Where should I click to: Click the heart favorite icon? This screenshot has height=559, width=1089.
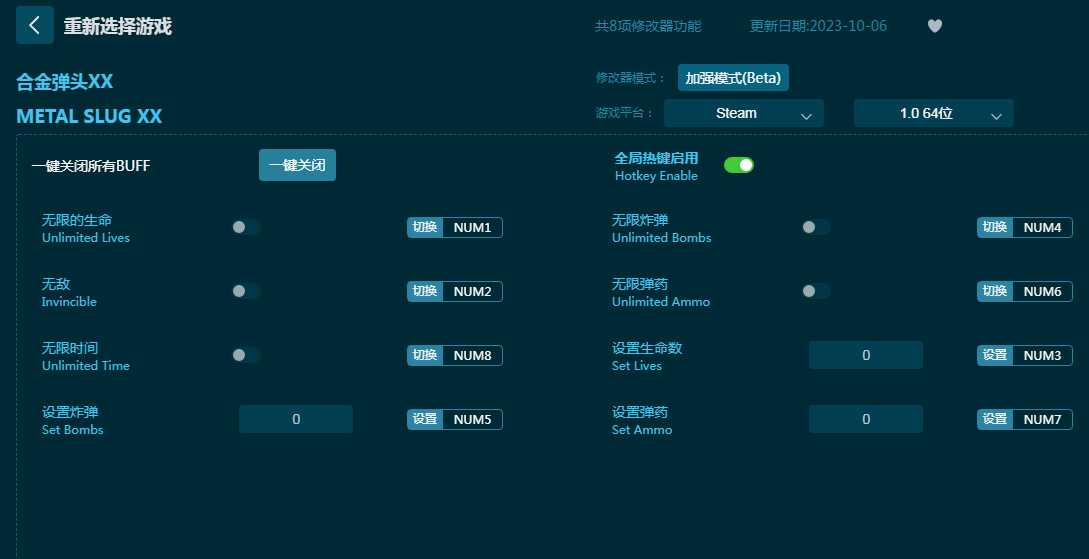tap(935, 26)
